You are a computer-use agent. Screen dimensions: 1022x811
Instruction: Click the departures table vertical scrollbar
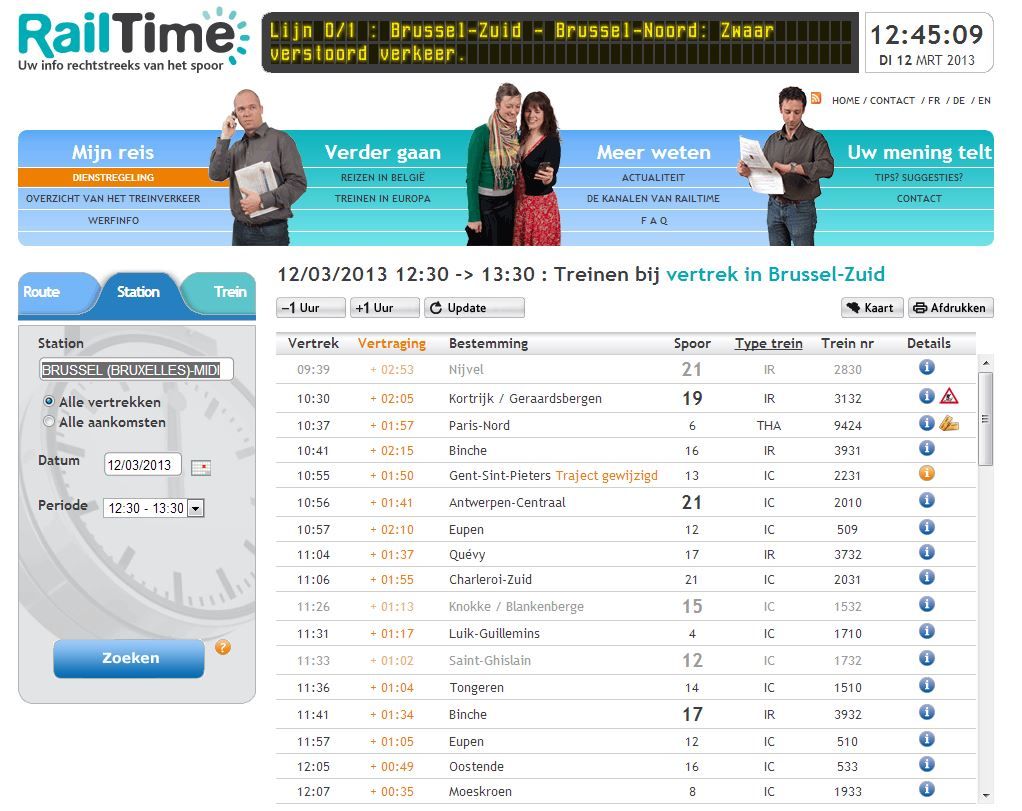click(985, 420)
